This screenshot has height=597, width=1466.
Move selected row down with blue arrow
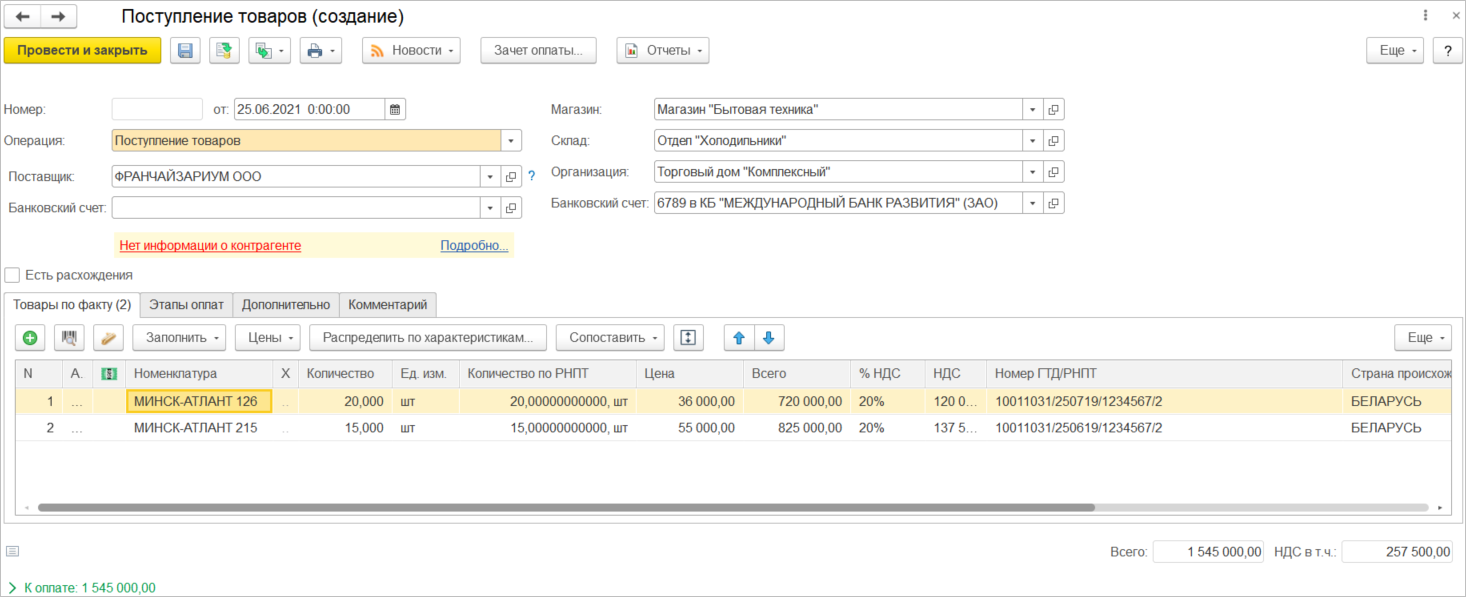tap(769, 338)
